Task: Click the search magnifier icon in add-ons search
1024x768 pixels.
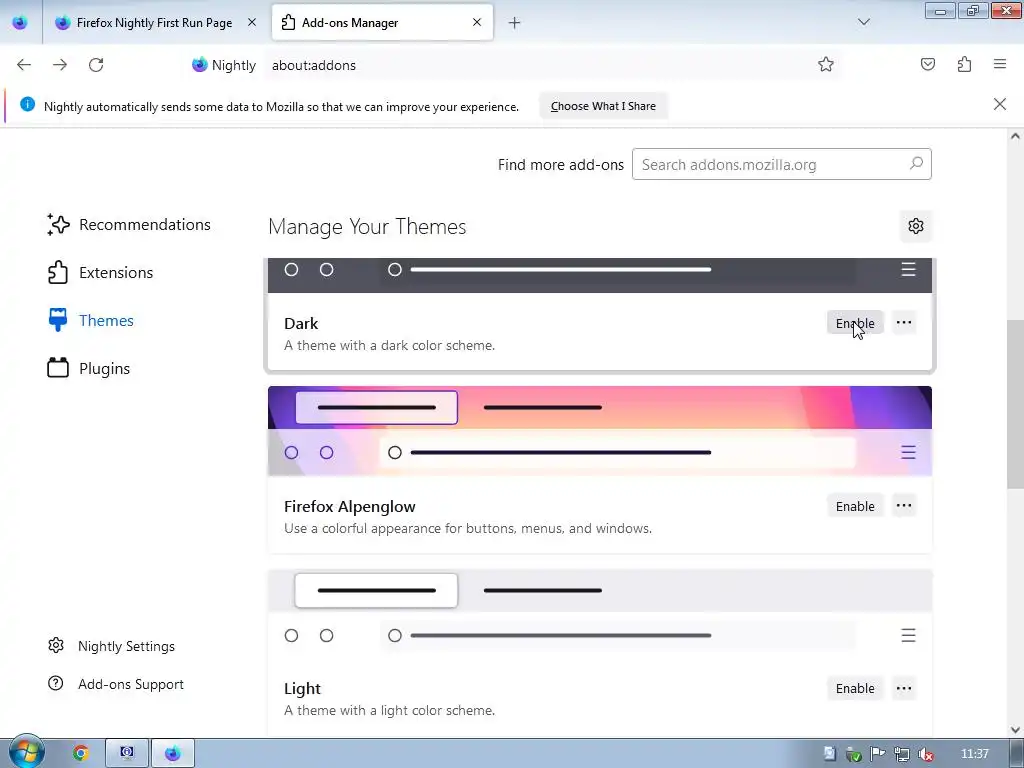Action: click(x=916, y=163)
